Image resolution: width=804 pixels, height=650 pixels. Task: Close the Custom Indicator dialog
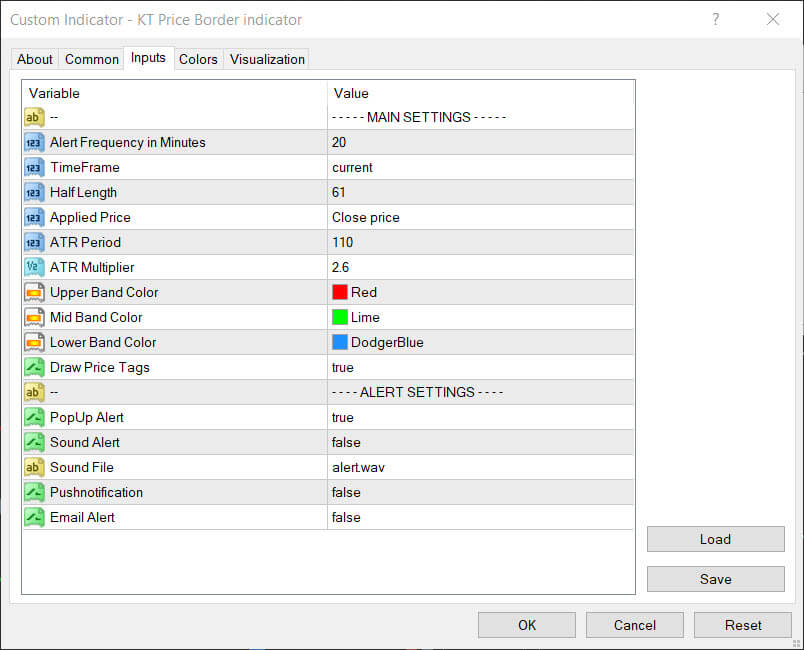click(x=773, y=19)
